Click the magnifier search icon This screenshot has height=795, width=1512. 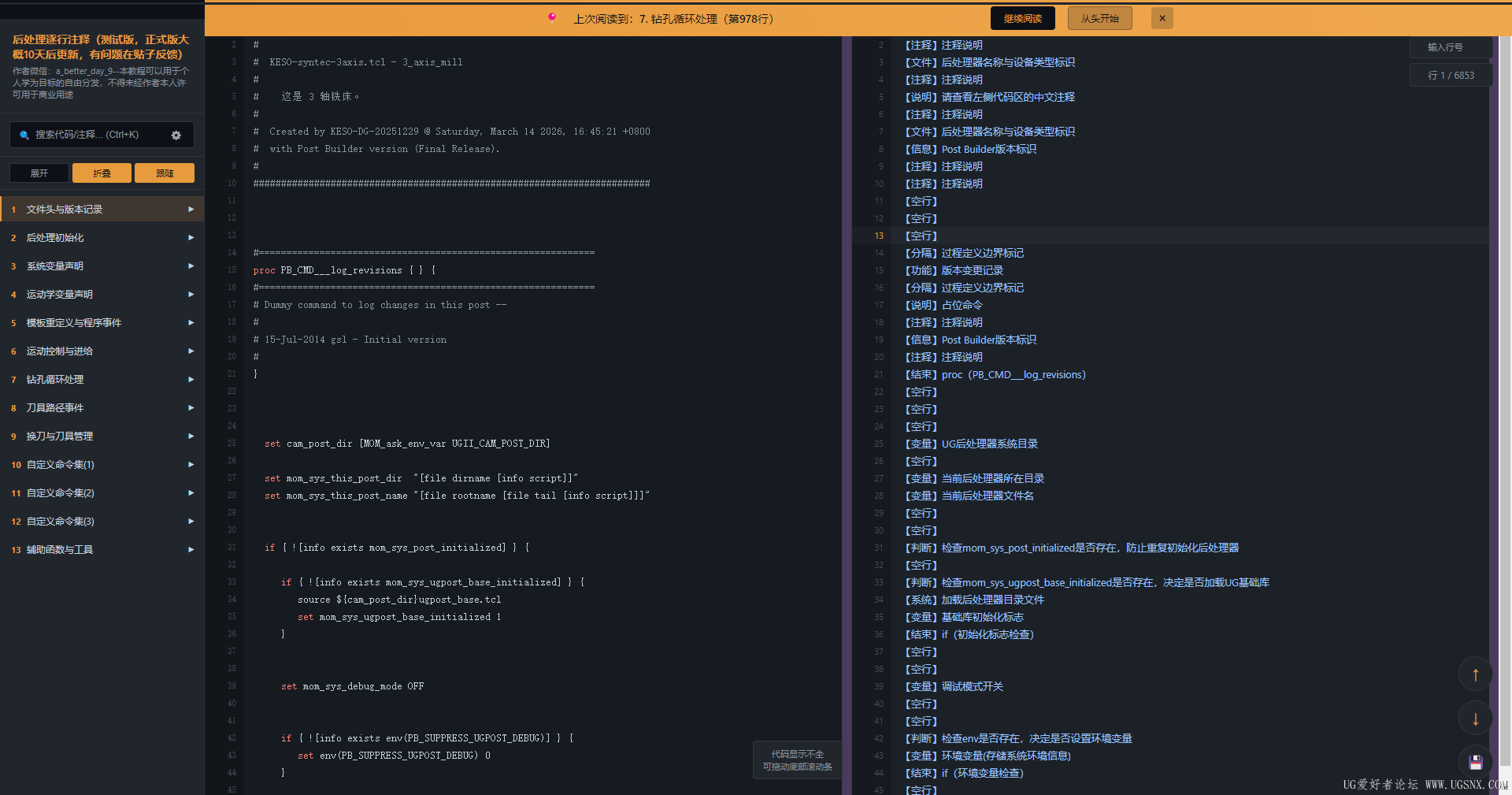click(x=24, y=136)
